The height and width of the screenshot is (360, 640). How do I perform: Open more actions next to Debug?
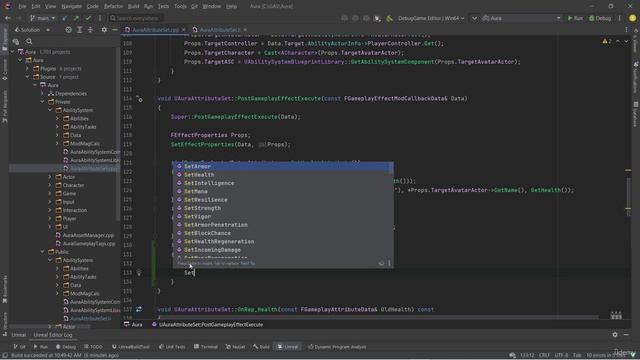click(619, 18)
